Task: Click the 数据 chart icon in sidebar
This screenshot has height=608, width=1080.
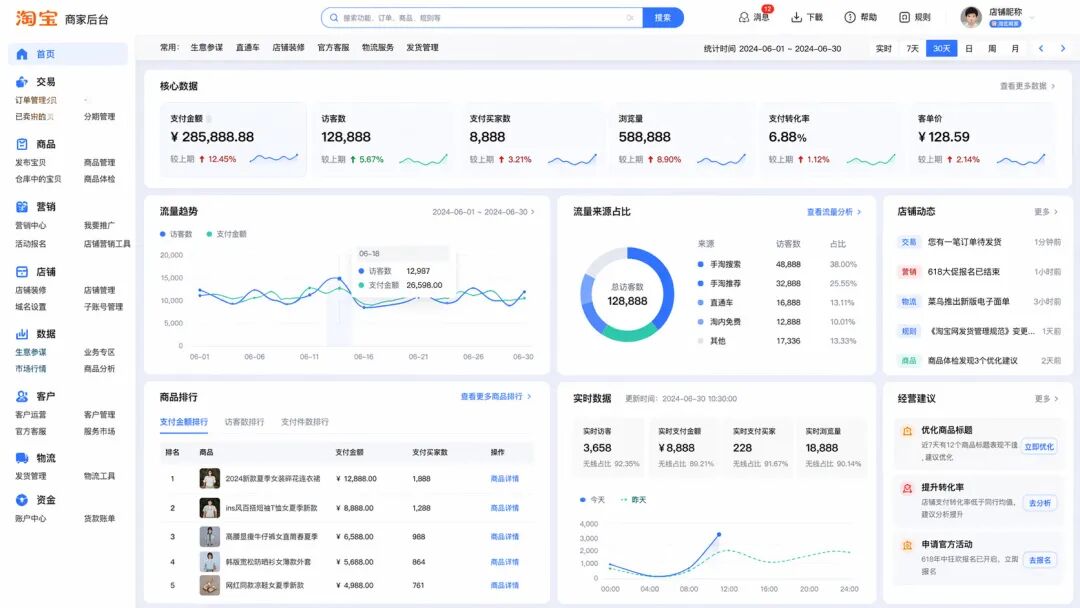Action: (x=22, y=334)
